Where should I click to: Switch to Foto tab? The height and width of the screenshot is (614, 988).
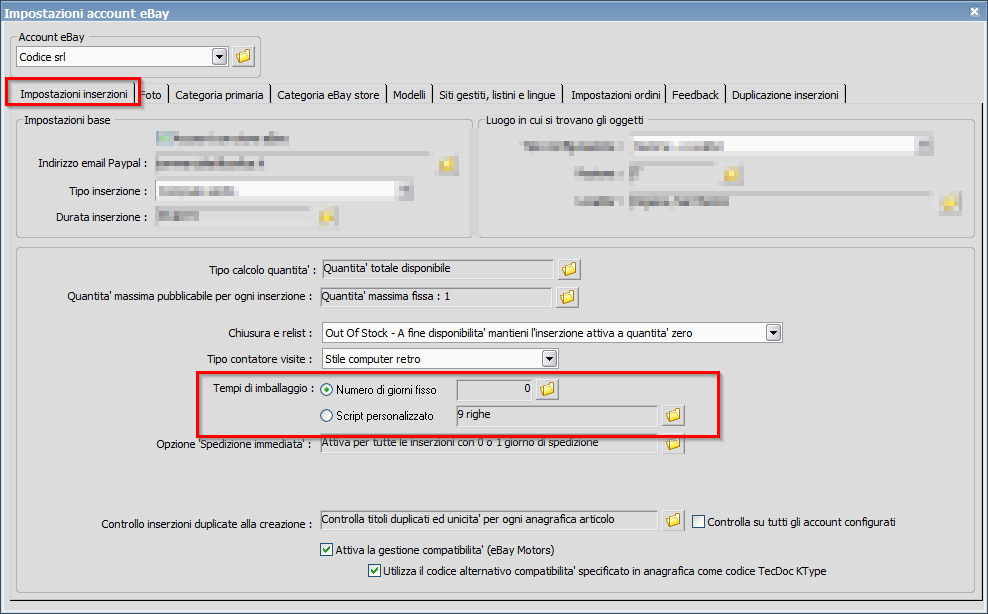(x=151, y=95)
